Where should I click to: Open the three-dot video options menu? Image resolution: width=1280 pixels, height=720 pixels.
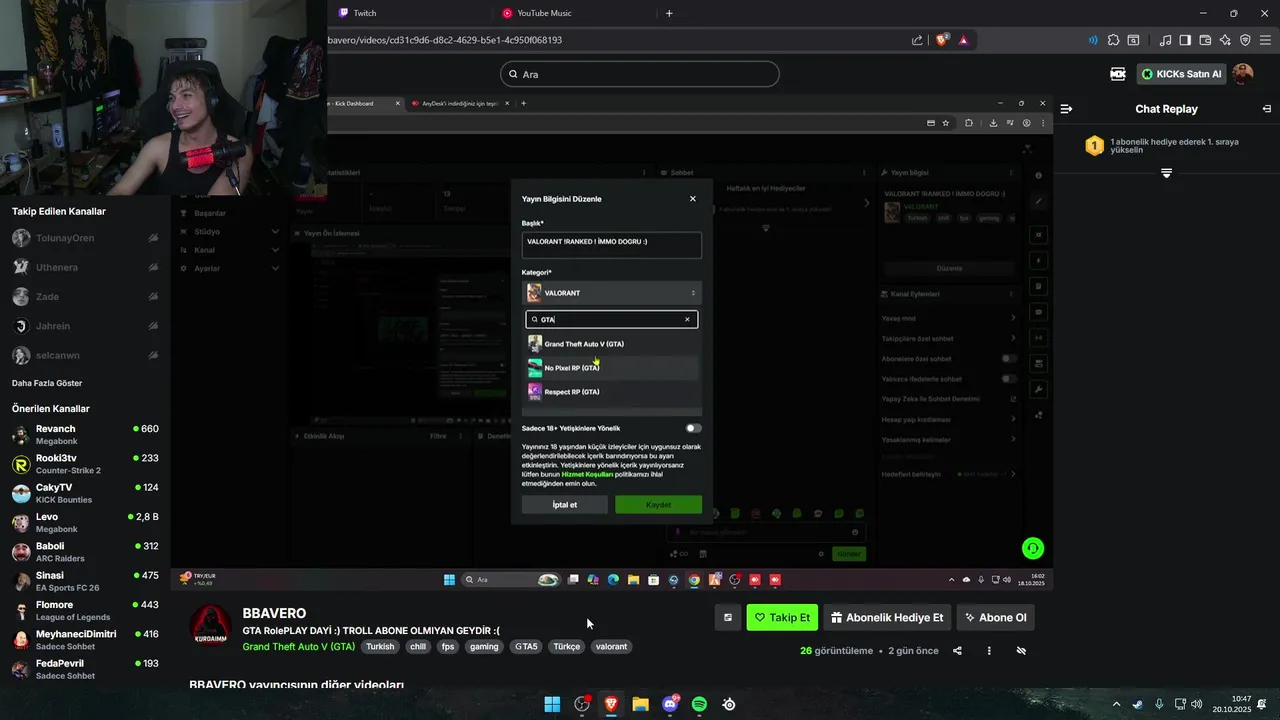(x=989, y=651)
